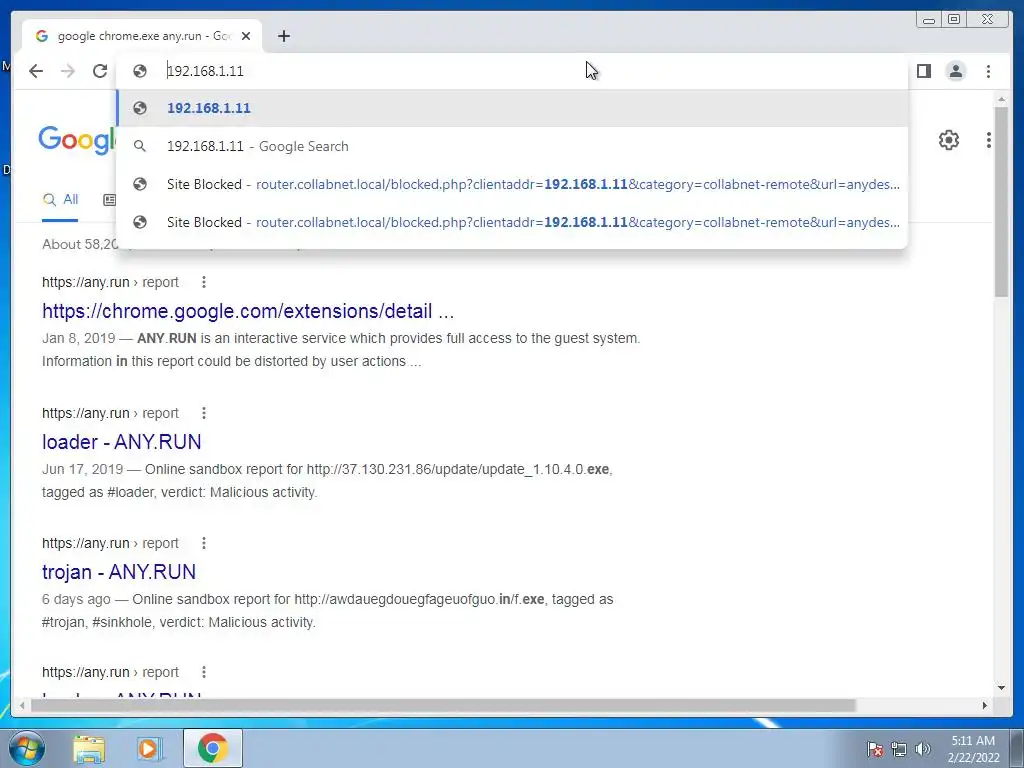Screen dimensions: 1024x768
Task: Open the Chrome three-dot menu
Action: click(988, 71)
